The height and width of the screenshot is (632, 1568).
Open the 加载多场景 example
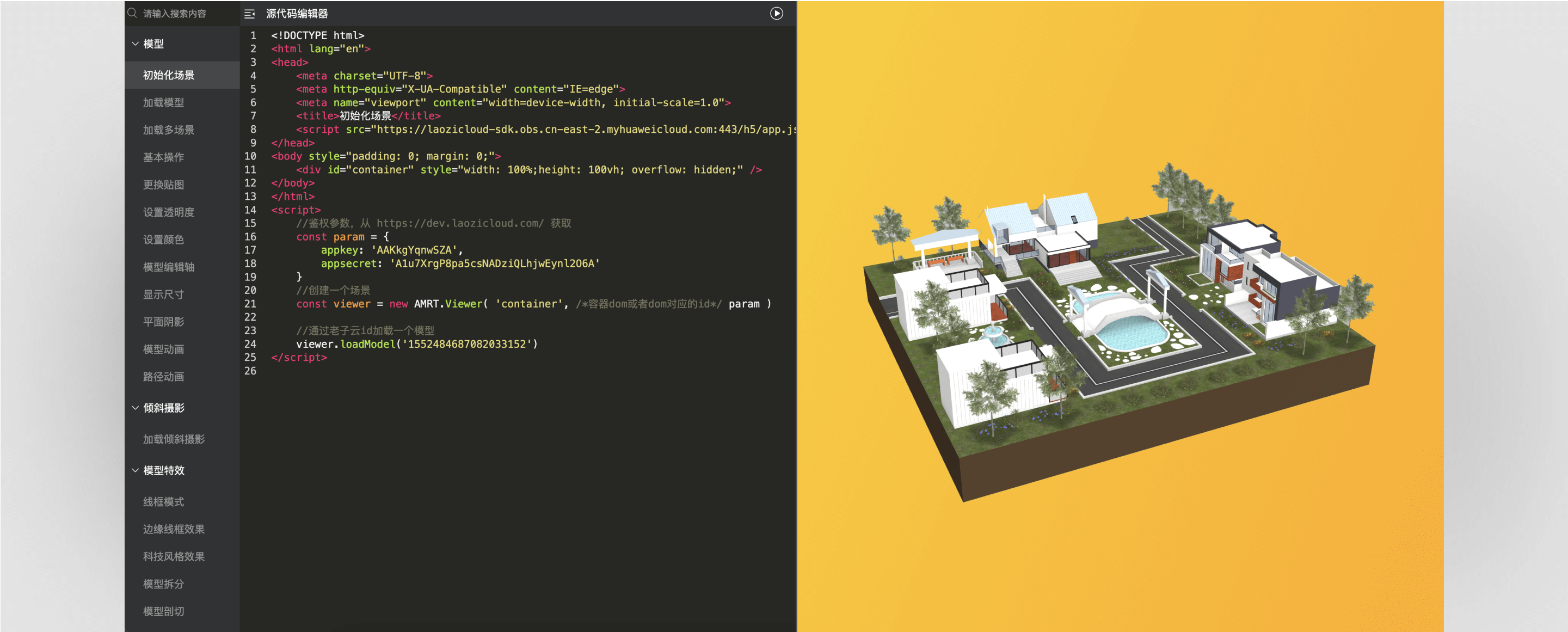click(x=169, y=130)
